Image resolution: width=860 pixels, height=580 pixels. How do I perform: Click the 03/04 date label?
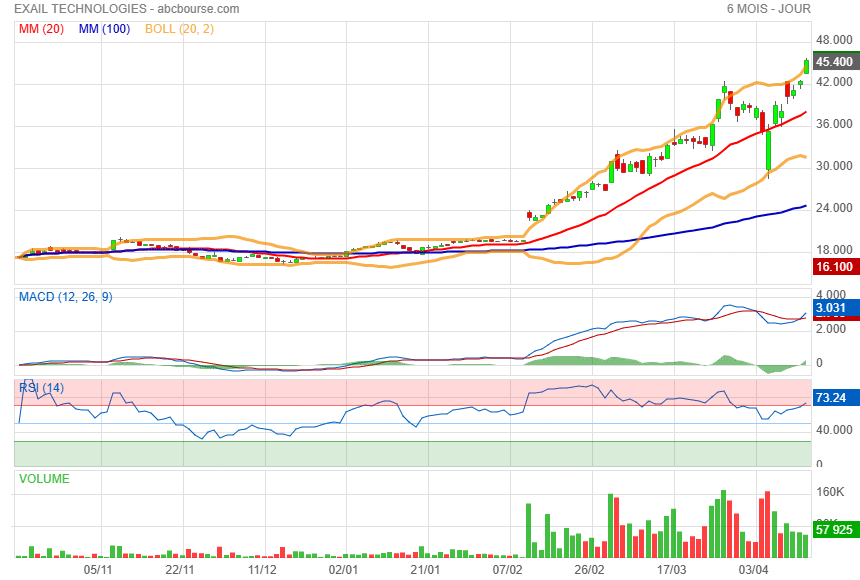click(753, 570)
